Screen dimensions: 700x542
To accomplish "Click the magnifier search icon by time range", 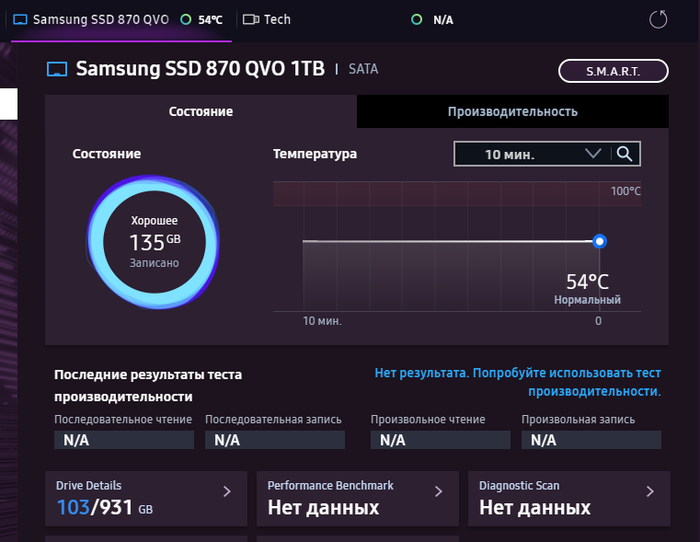I will point(625,154).
